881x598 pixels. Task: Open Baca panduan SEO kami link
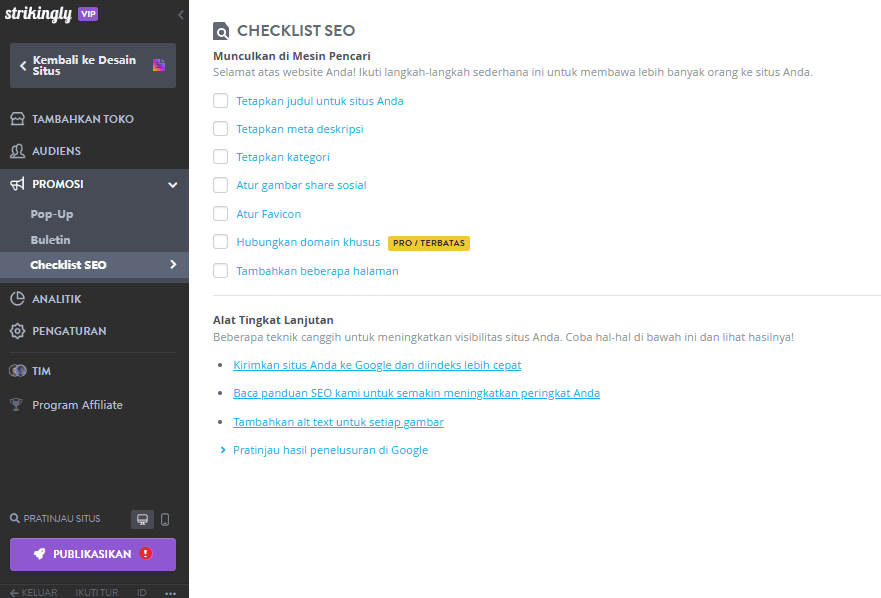pos(416,393)
